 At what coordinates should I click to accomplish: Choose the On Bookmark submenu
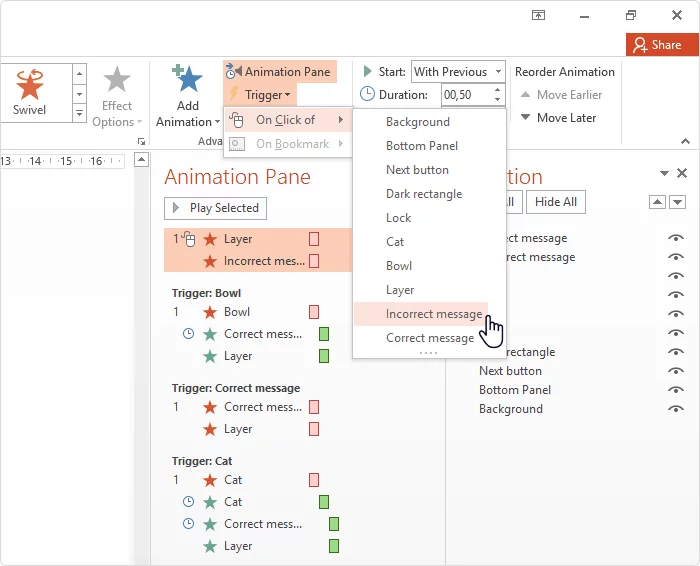pyautogui.click(x=288, y=144)
